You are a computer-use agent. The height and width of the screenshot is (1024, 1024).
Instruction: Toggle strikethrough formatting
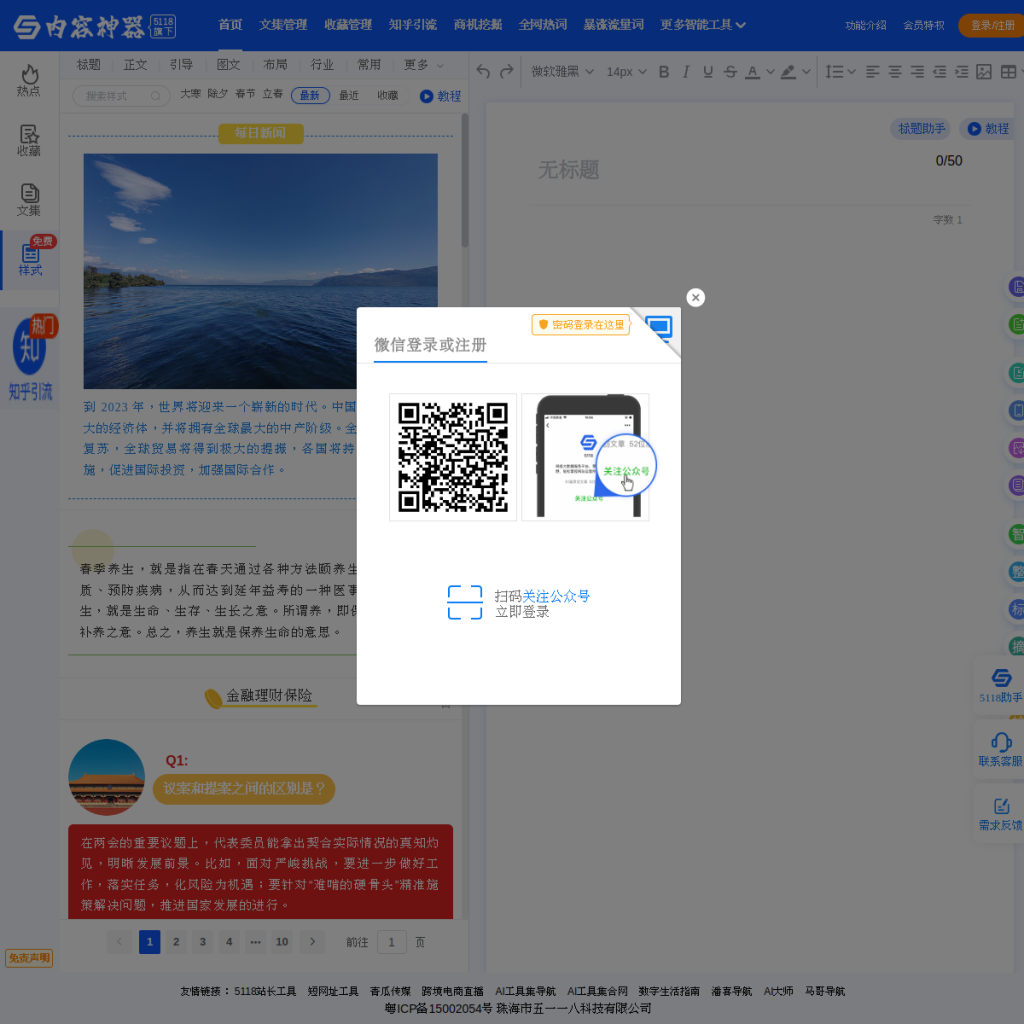pyautogui.click(x=730, y=72)
